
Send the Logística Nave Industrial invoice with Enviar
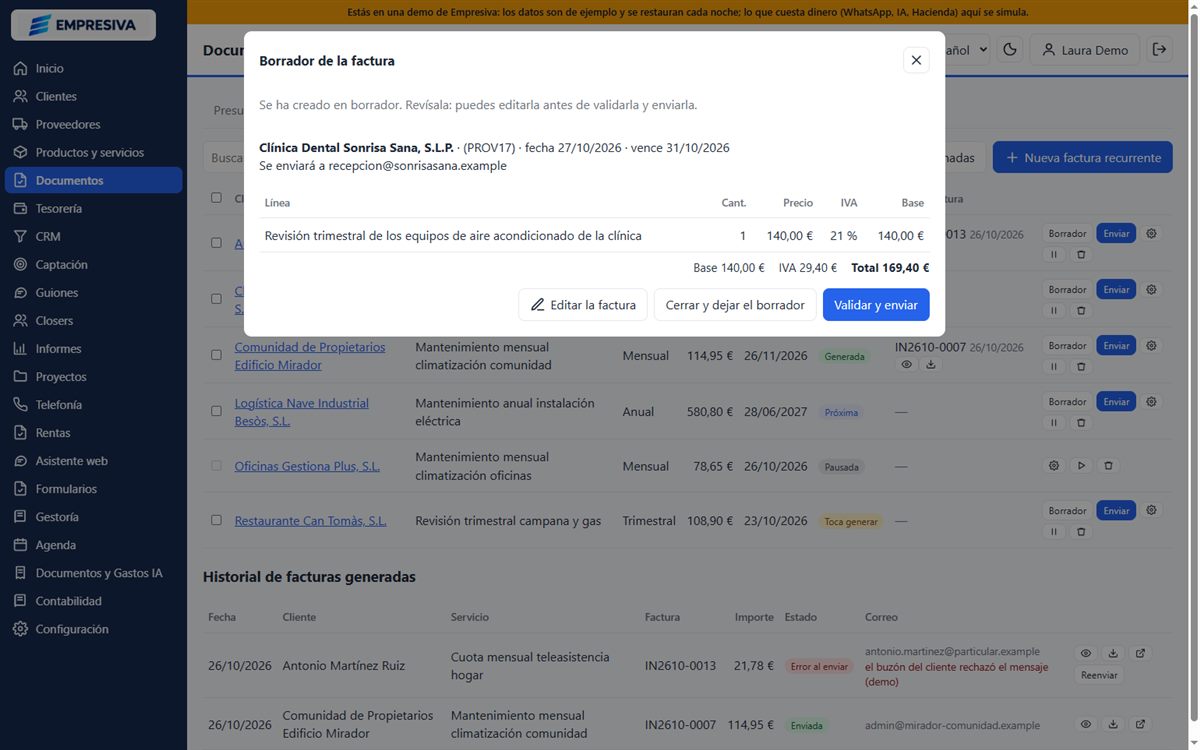[x=1116, y=401]
